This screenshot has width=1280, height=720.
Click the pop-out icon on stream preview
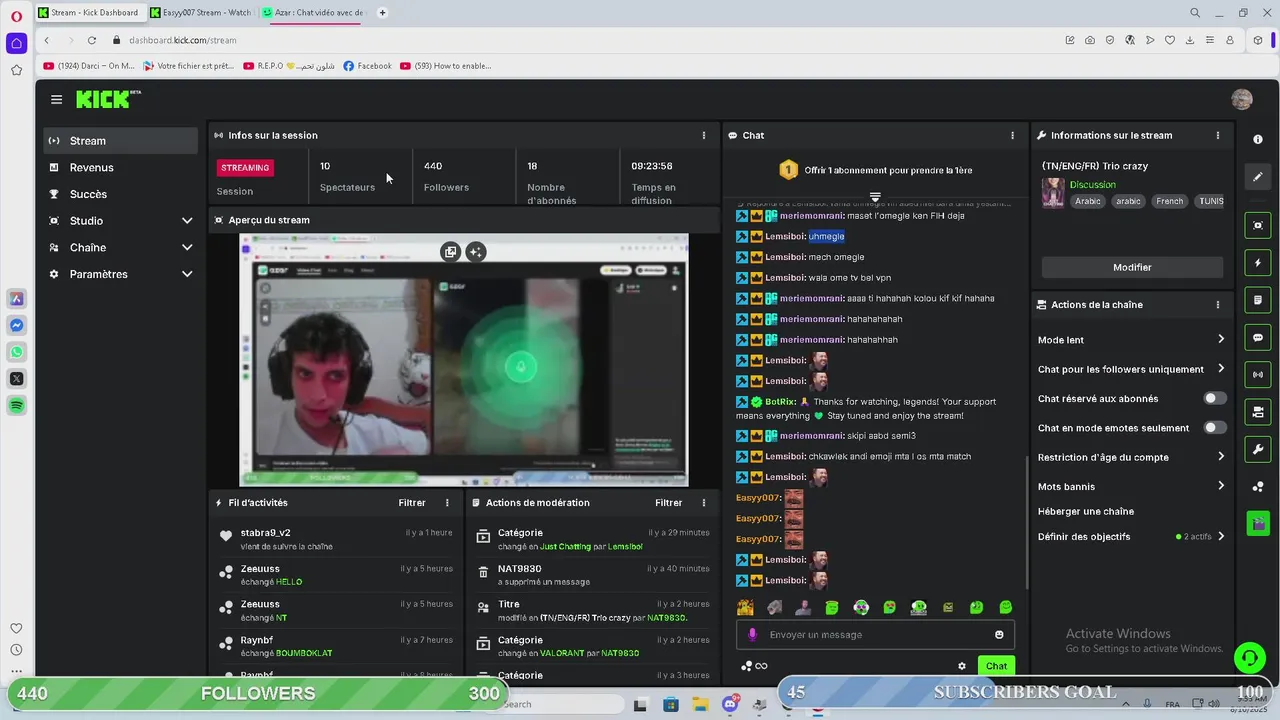point(450,252)
